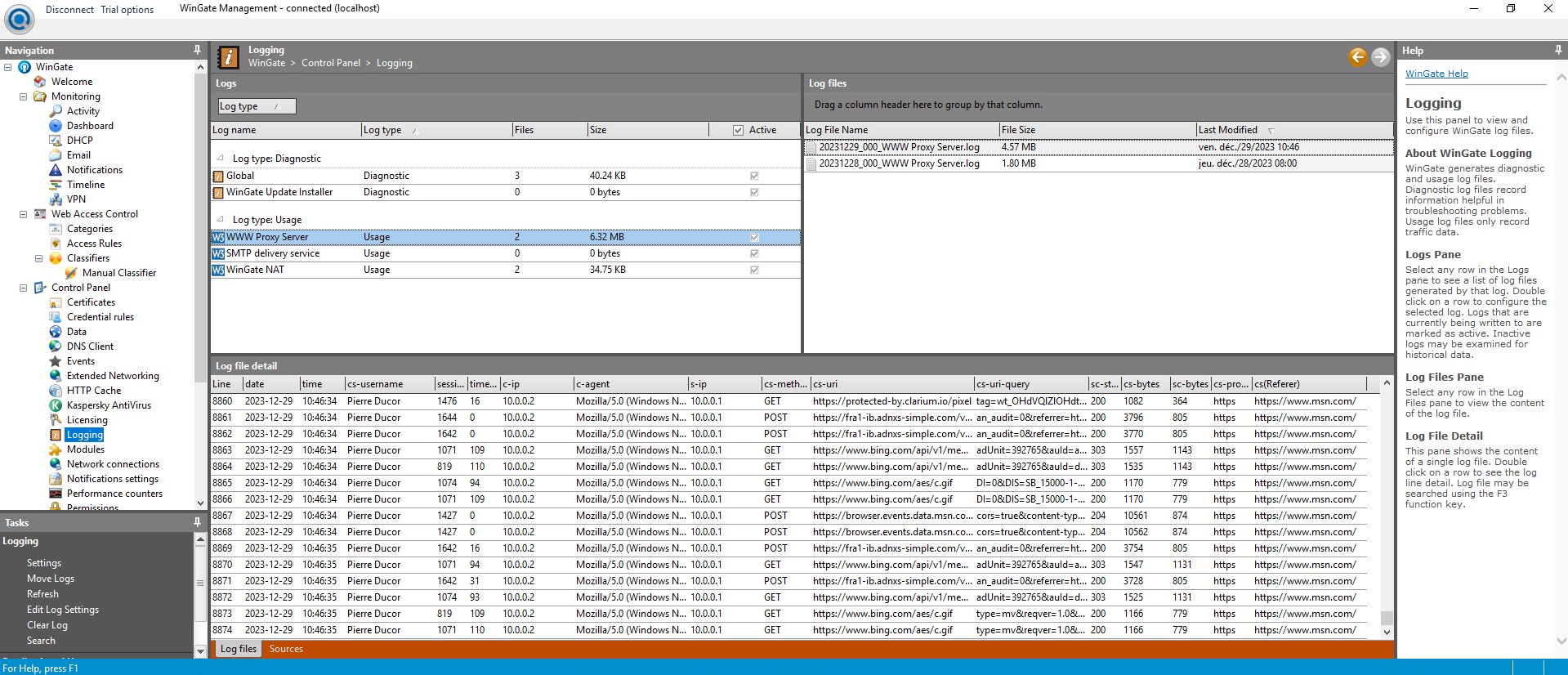Open the WinGate Help link
Image resolution: width=1568 pixels, height=675 pixels.
tap(1436, 74)
